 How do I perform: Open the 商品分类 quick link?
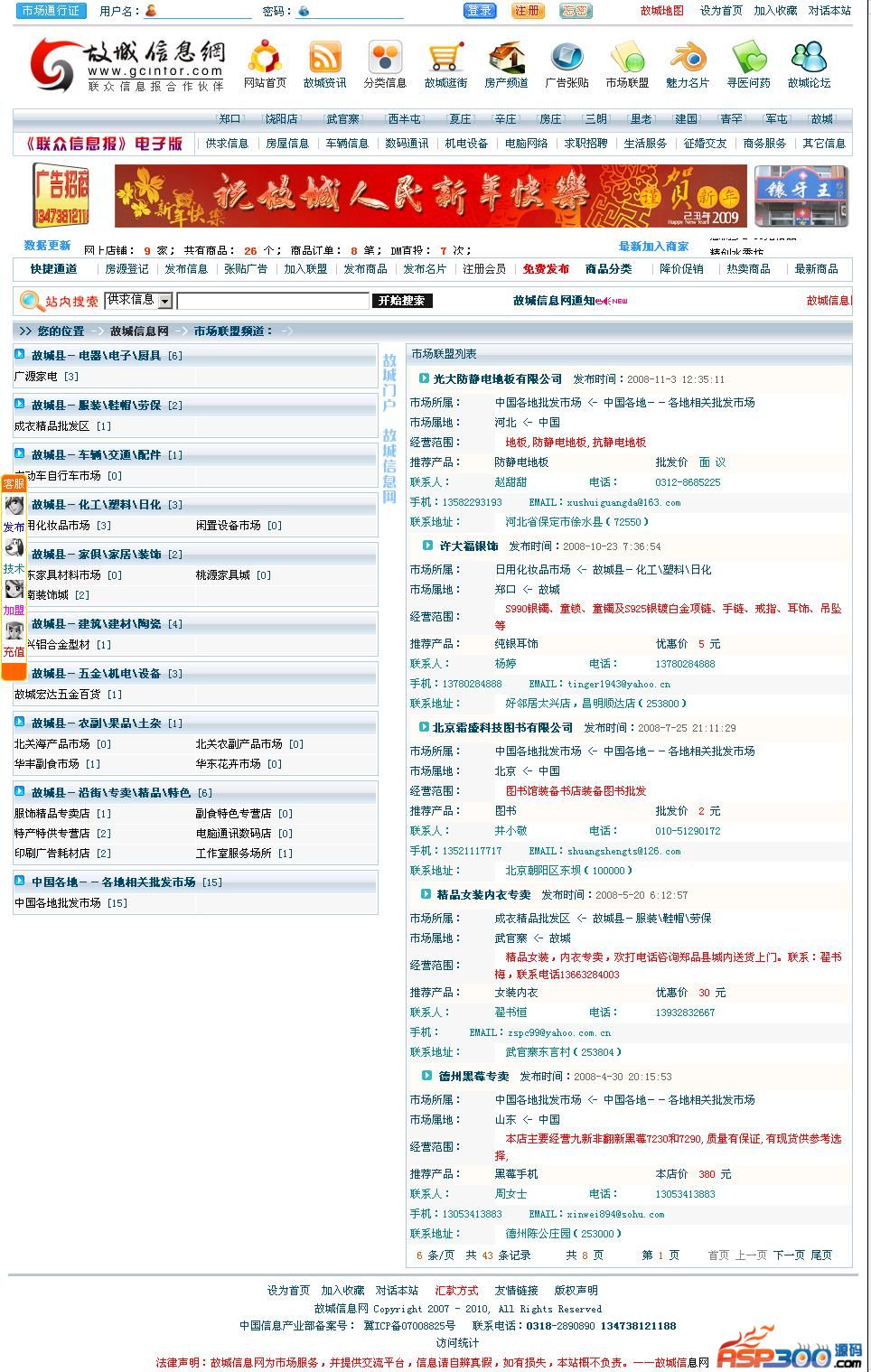pyautogui.click(x=608, y=268)
